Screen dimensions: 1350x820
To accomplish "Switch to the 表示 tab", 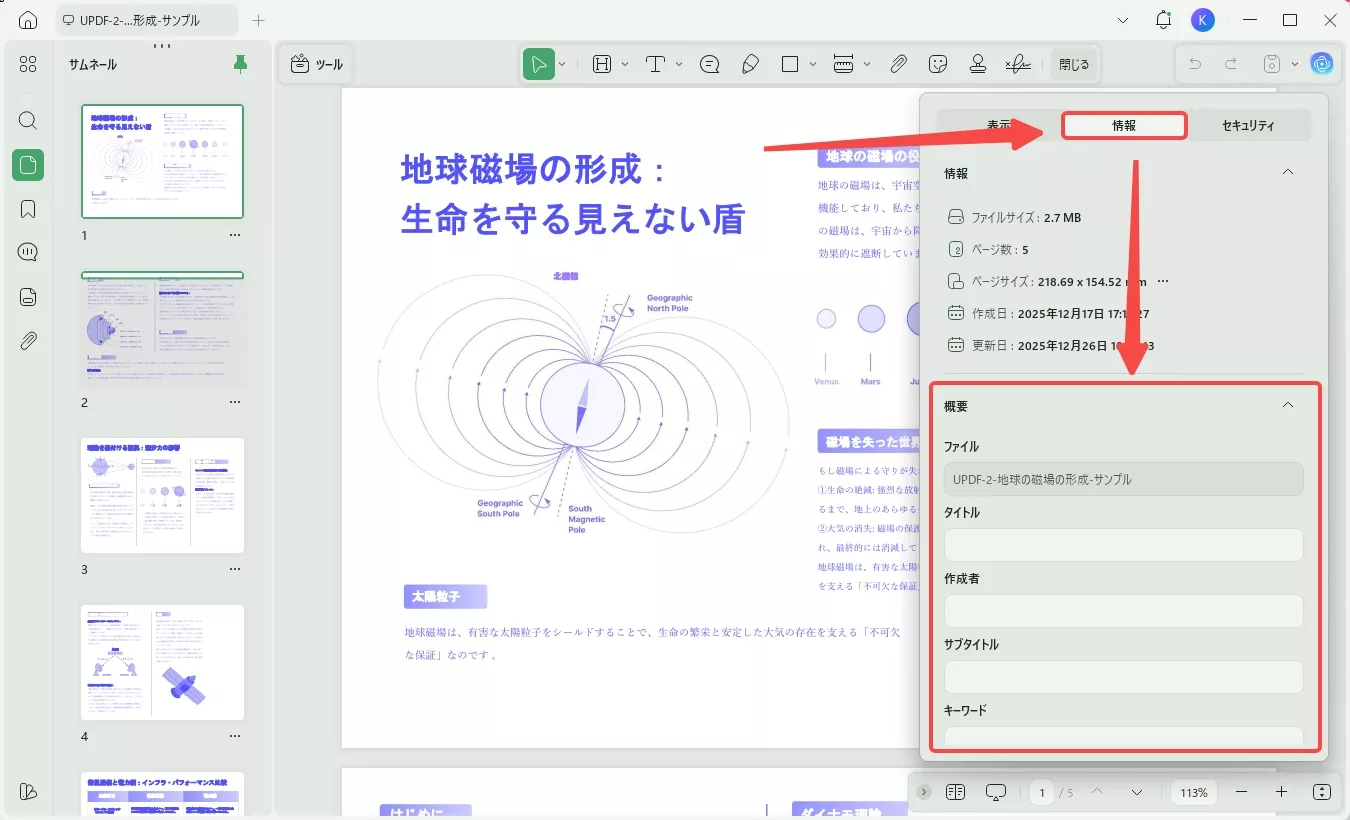I will (998, 125).
